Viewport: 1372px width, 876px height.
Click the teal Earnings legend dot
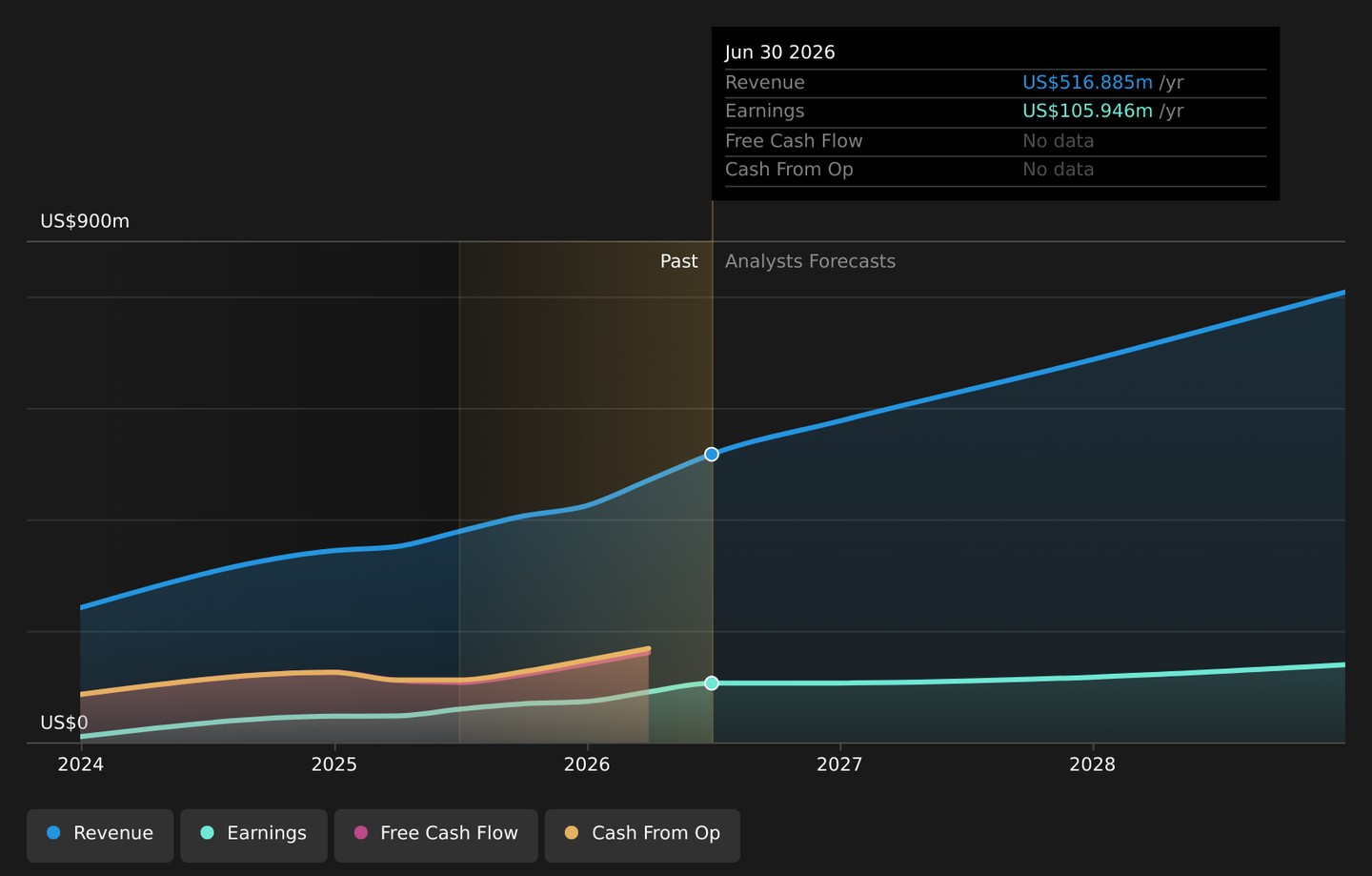207,833
